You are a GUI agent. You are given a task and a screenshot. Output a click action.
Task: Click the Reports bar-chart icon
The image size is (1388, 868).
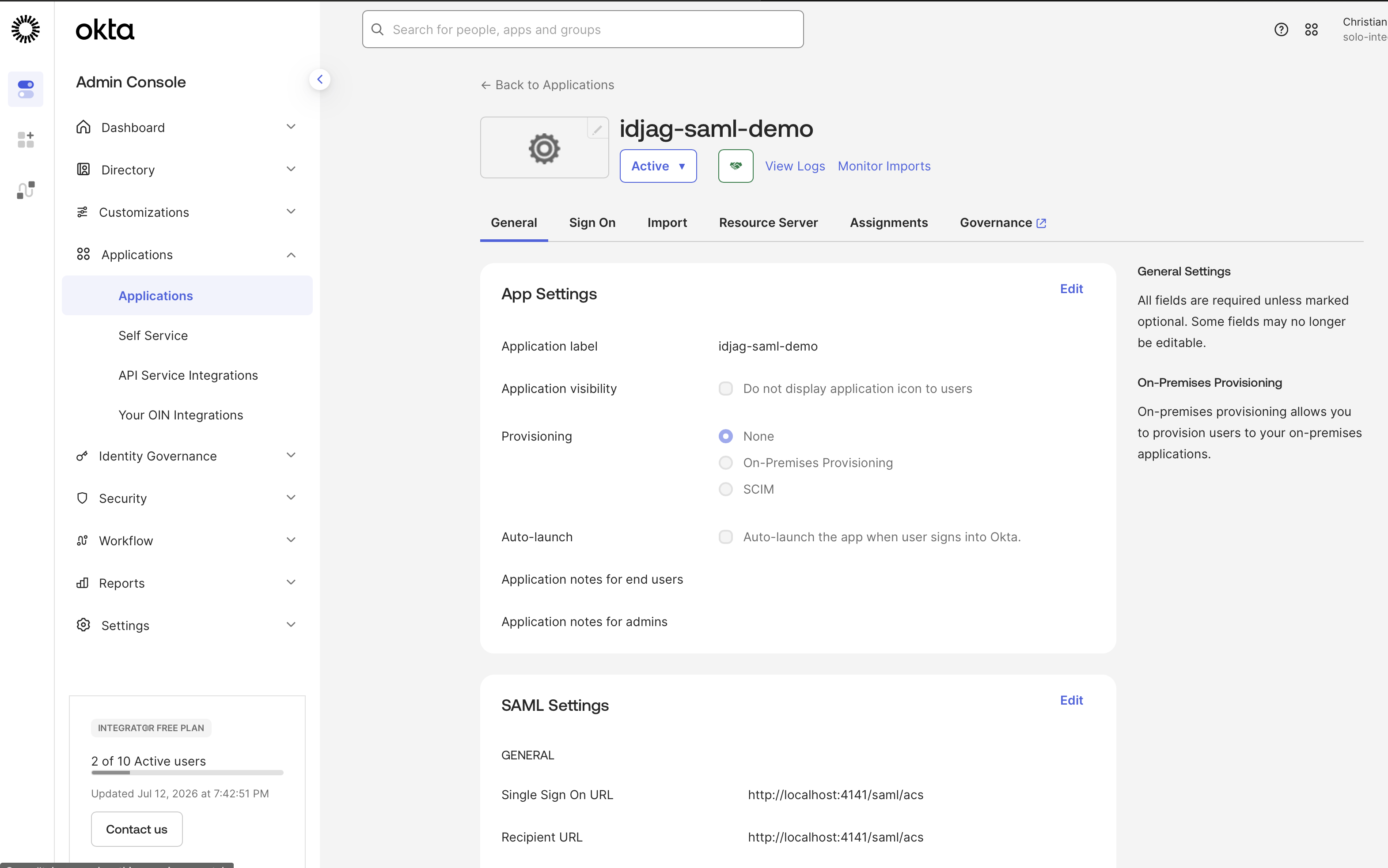coord(82,583)
